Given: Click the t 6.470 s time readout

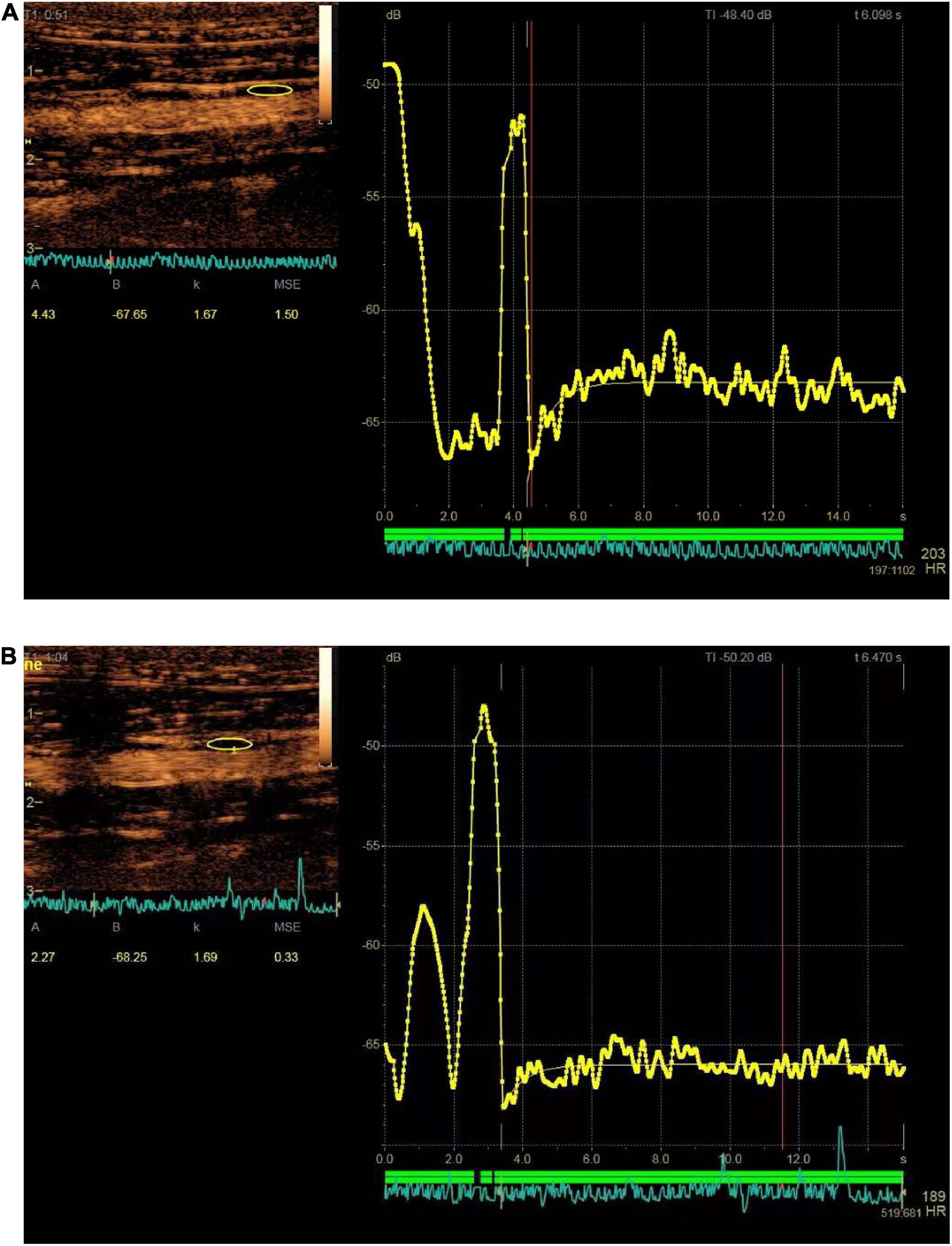Looking at the screenshot, I should pos(878,658).
